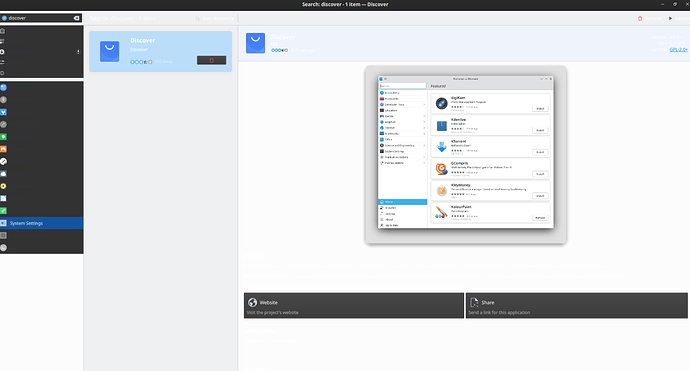This screenshot has height=371, width=690.
Task: Select the green Education category icon
Action: click(4, 137)
